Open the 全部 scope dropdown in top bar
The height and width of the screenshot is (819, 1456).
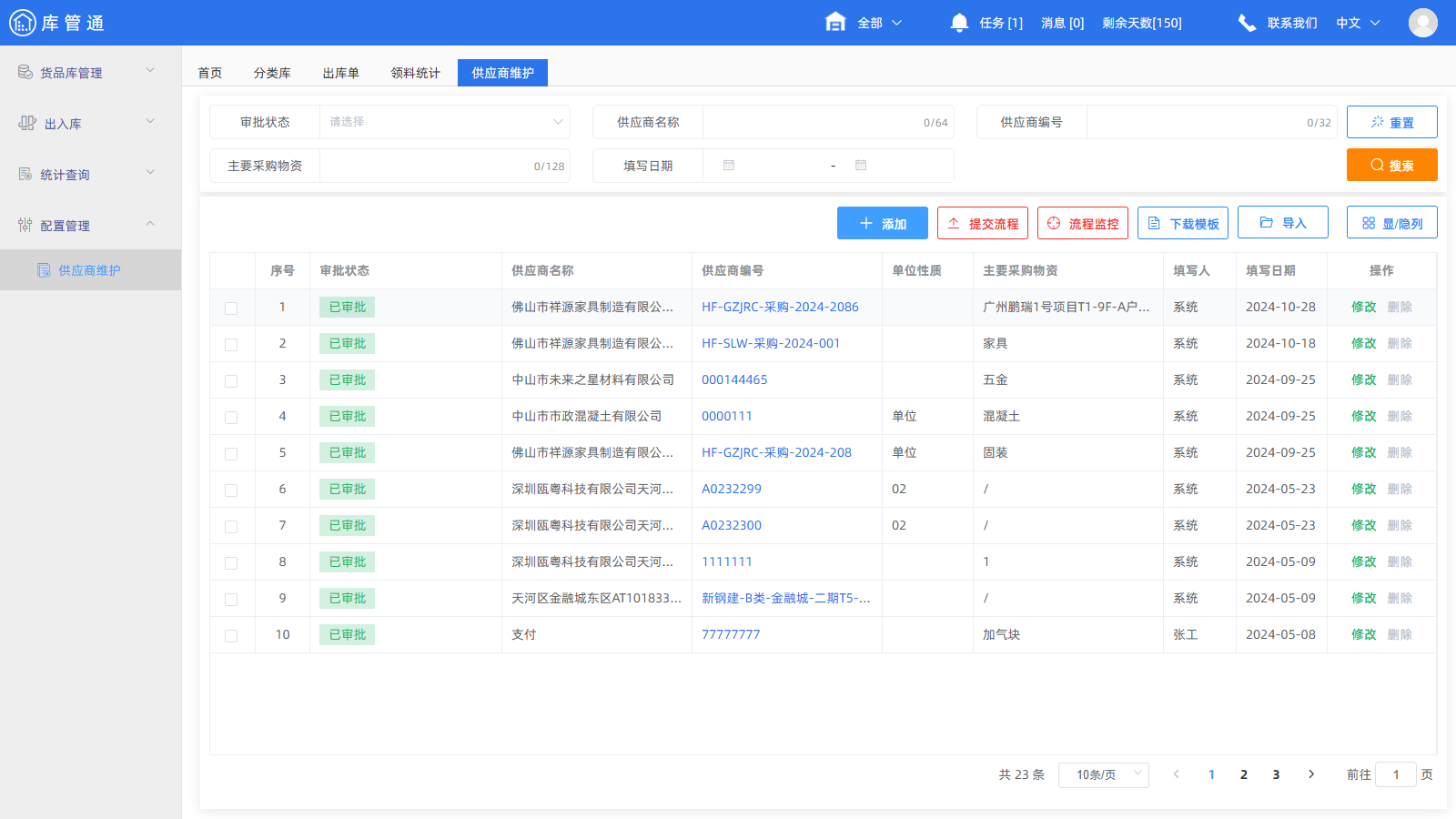coord(872,23)
